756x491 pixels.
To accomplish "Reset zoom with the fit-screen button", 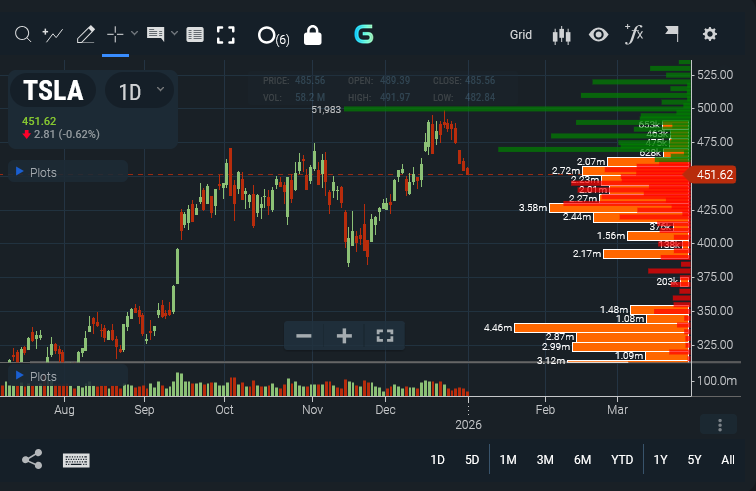I will point(385,336).
